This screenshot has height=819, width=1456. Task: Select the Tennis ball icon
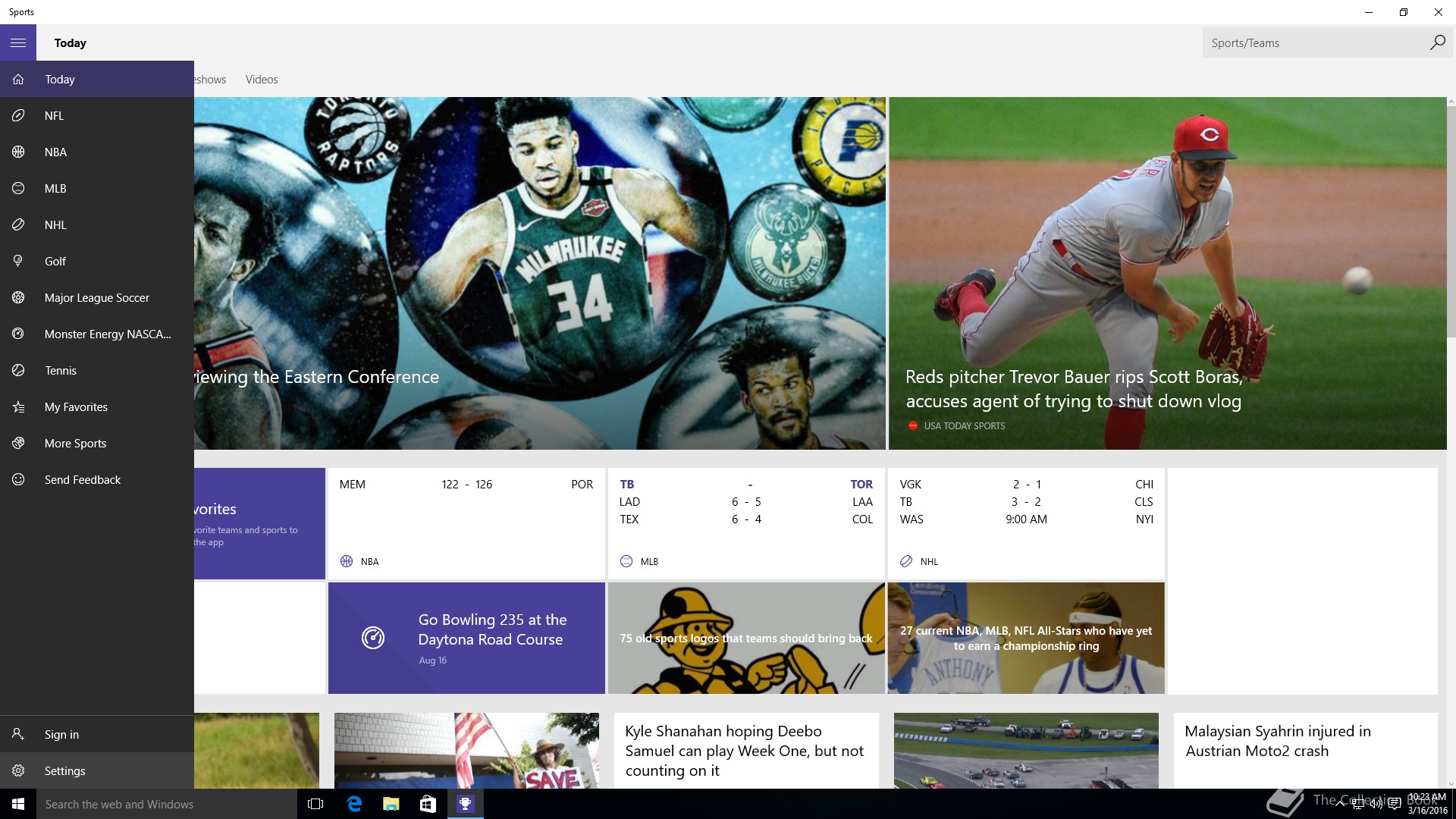pyautogui.click(x=18, y=371)
